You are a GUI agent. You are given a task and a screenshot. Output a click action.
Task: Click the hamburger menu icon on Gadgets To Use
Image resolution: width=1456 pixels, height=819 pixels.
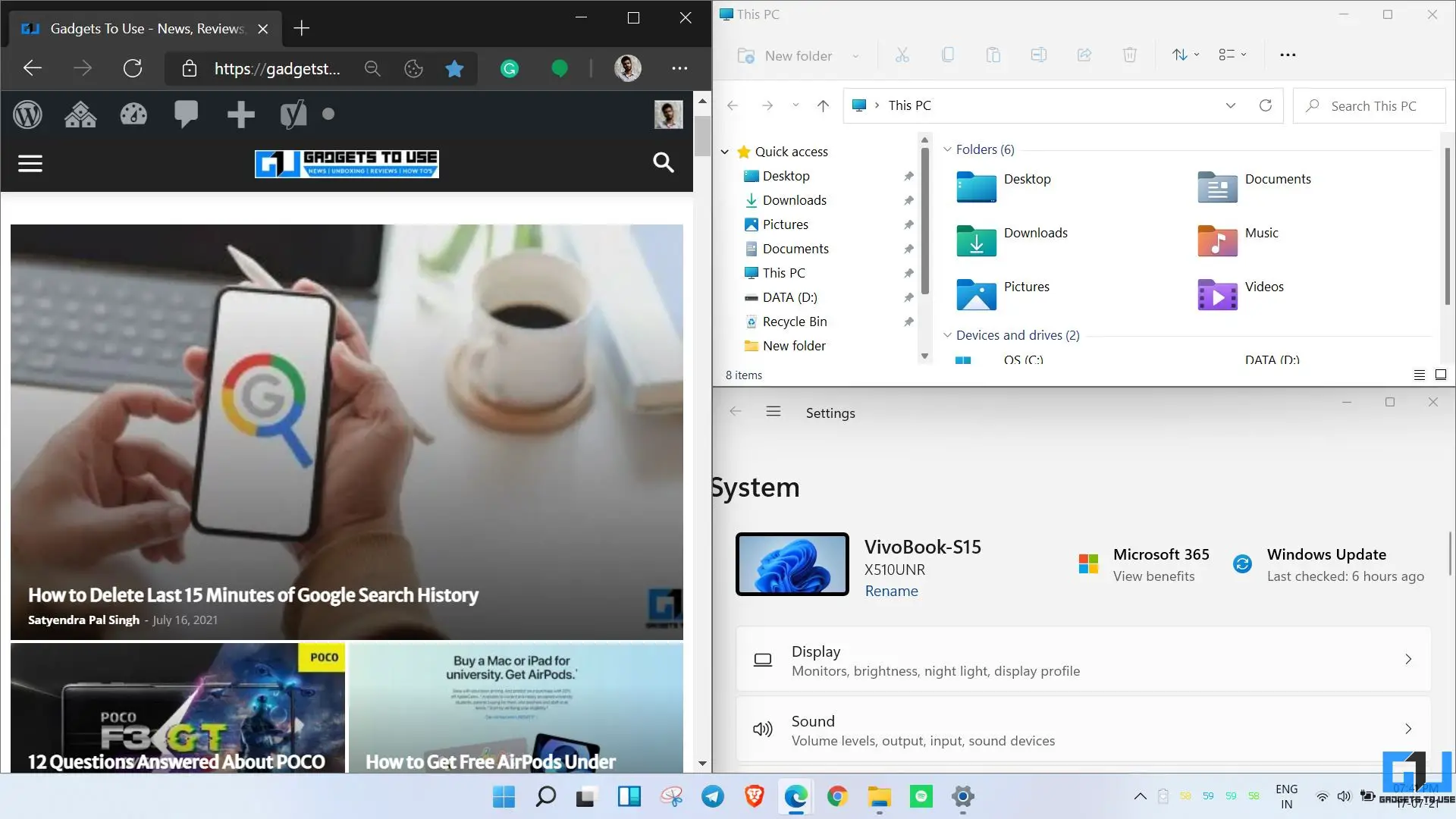tap(30, 163)
